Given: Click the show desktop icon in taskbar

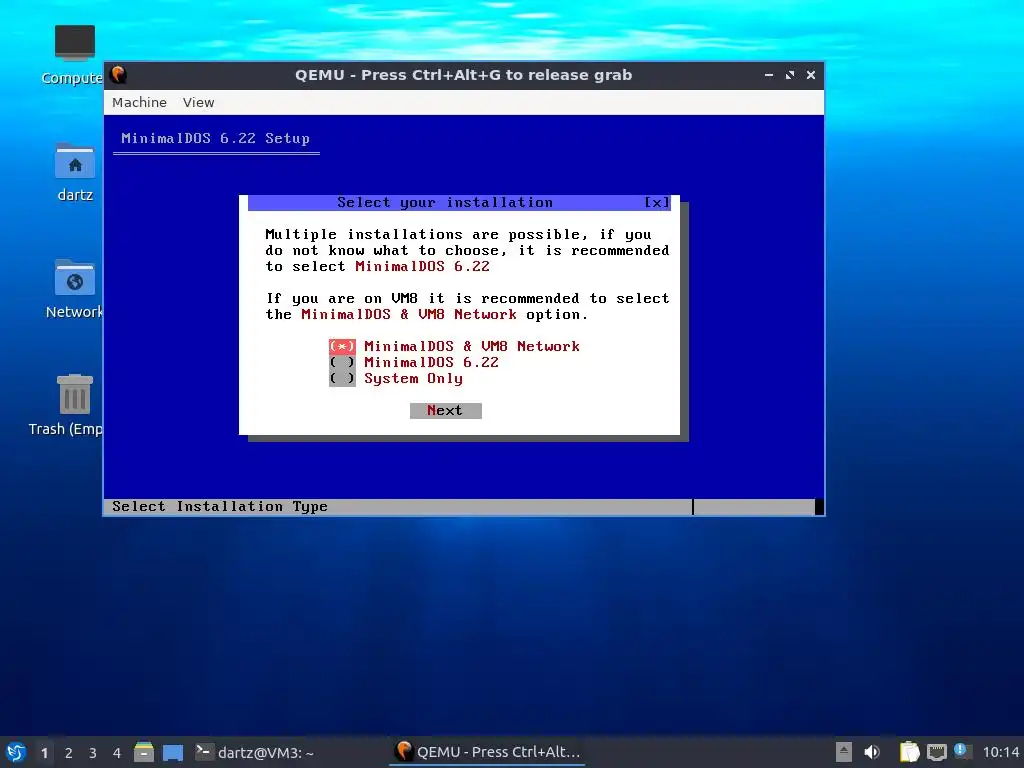Looking at the screenshot, I should point(173,752).
